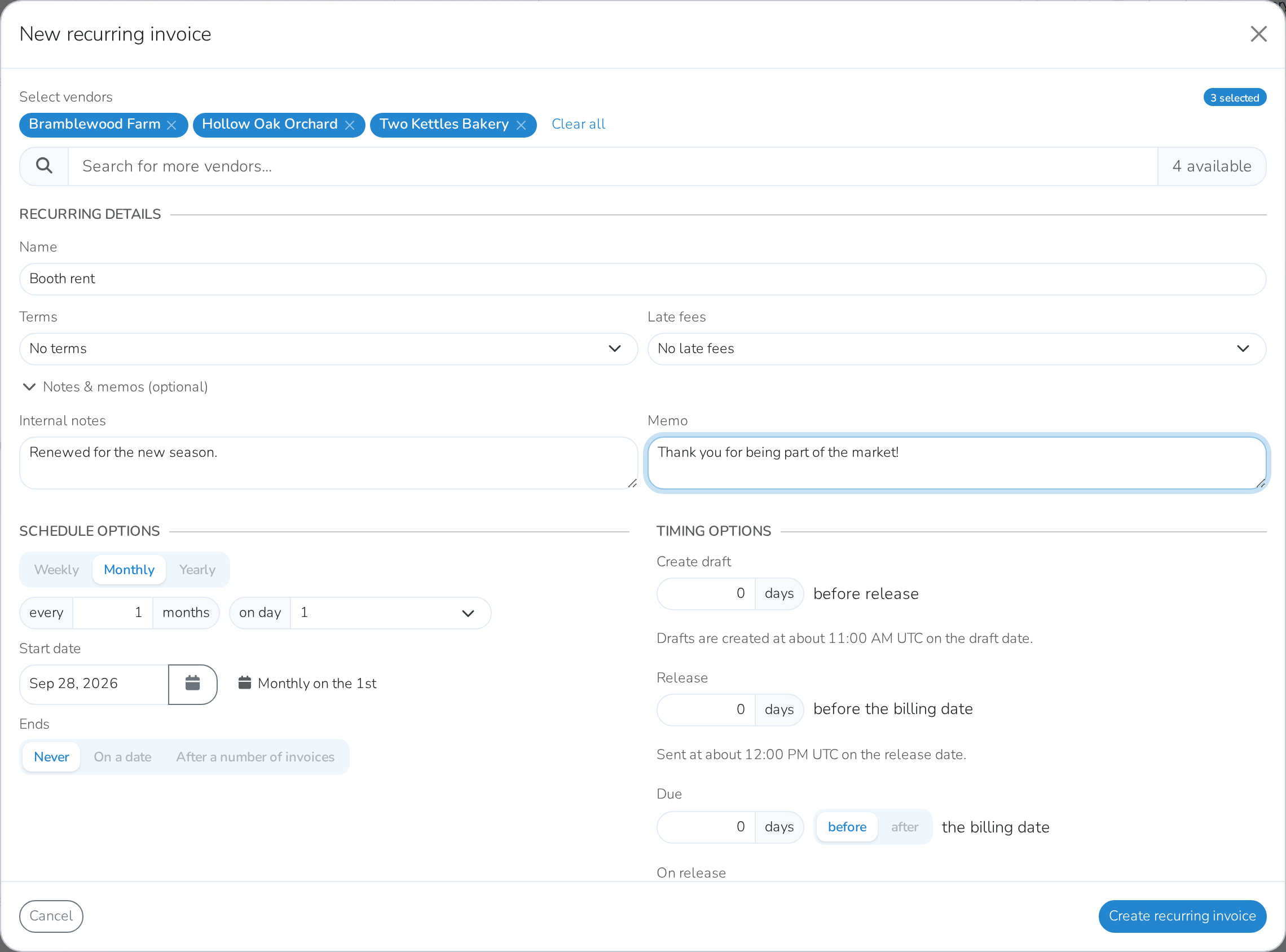Edit the Name field containing Booth rent
Screen dimensions: 1286x952
[x=642, y=279]
